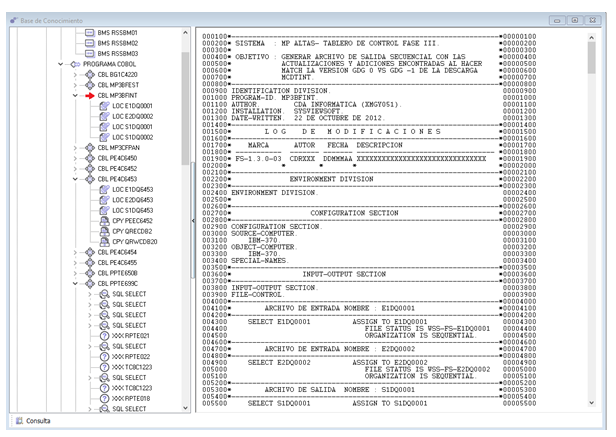The image size is (616, 437).
Task: Click the tree panel scroll down arrow
Action: pos(183,408)
